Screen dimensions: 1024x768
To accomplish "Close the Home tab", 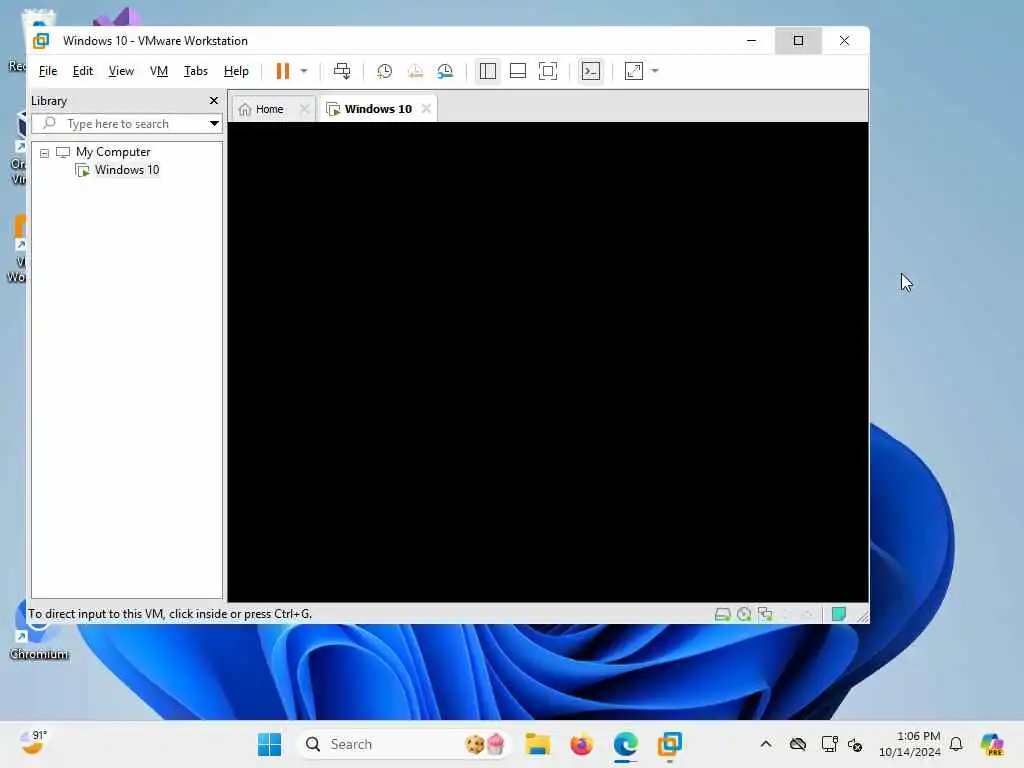I will coord(304,109).
